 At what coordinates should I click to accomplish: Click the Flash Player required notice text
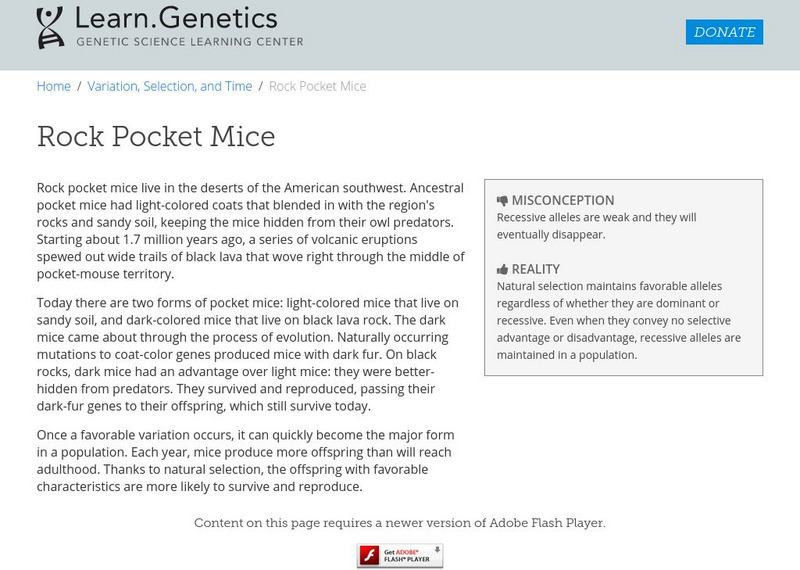[x=399, y=522]
